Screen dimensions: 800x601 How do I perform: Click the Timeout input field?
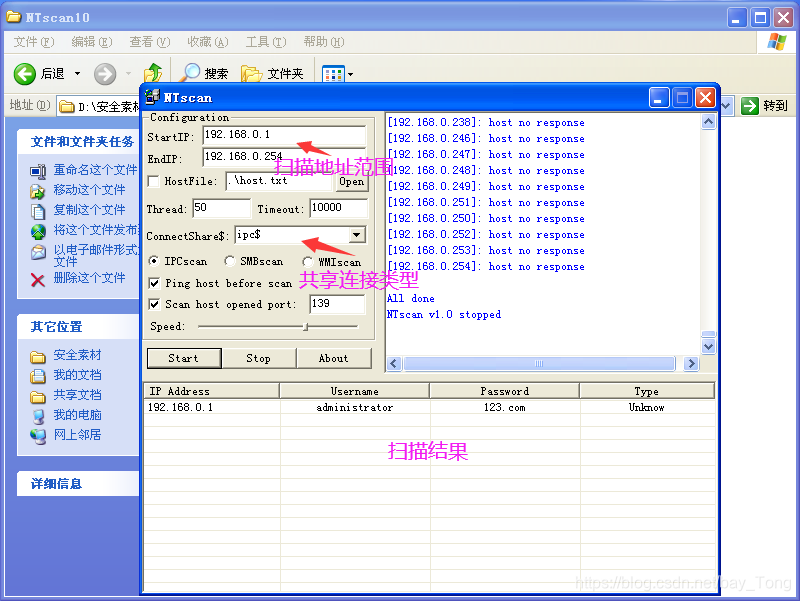tap(338, 208)
